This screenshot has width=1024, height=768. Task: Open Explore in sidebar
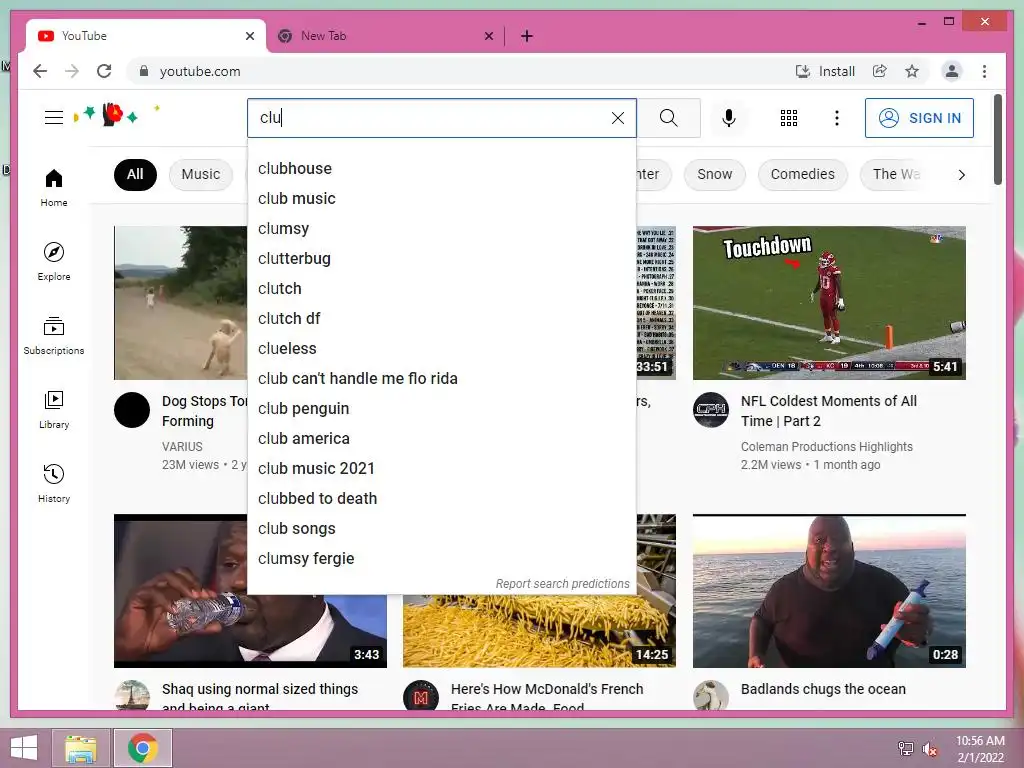54,261
